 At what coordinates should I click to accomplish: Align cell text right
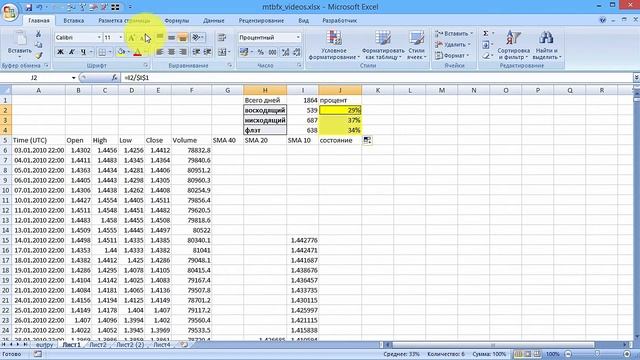click(x=183, y=52)
